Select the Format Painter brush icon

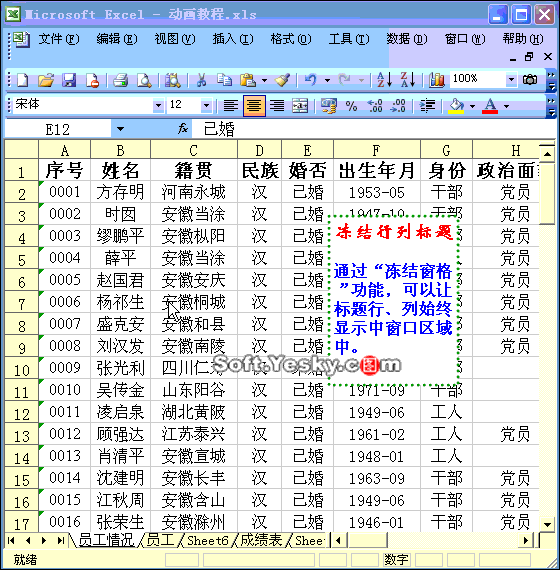coord(282,80)
